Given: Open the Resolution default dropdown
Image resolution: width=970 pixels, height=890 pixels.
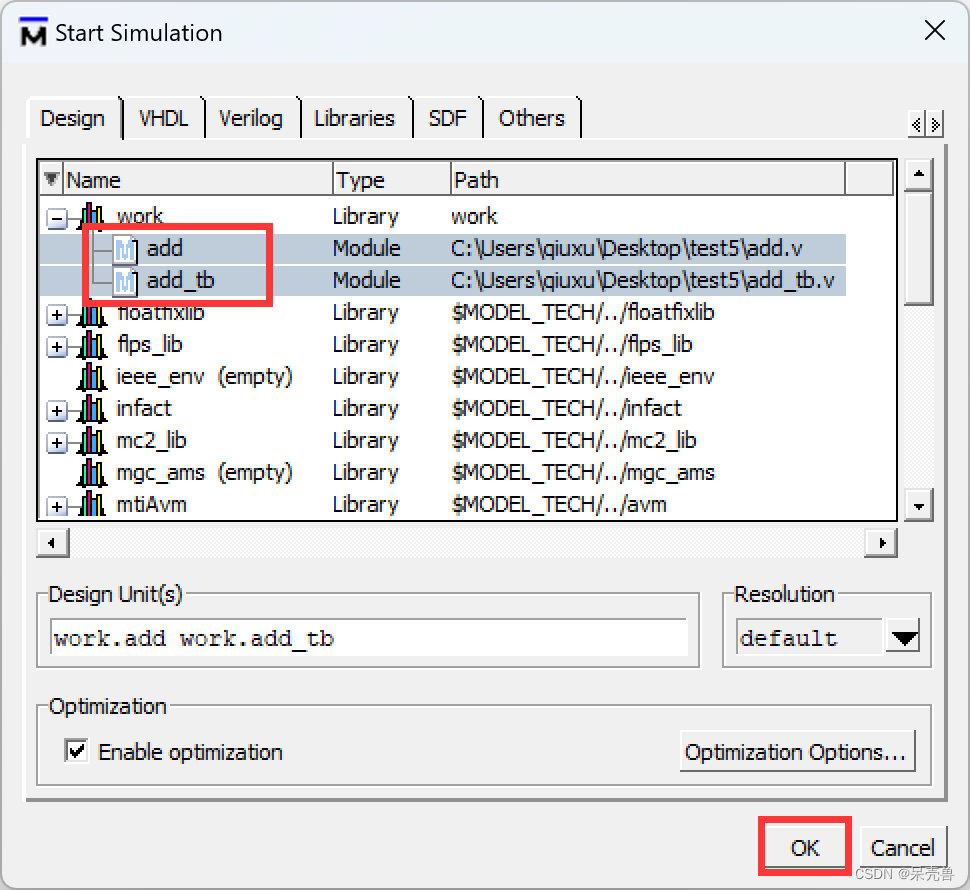Looking at the screenshot, I should click(902, 637).
